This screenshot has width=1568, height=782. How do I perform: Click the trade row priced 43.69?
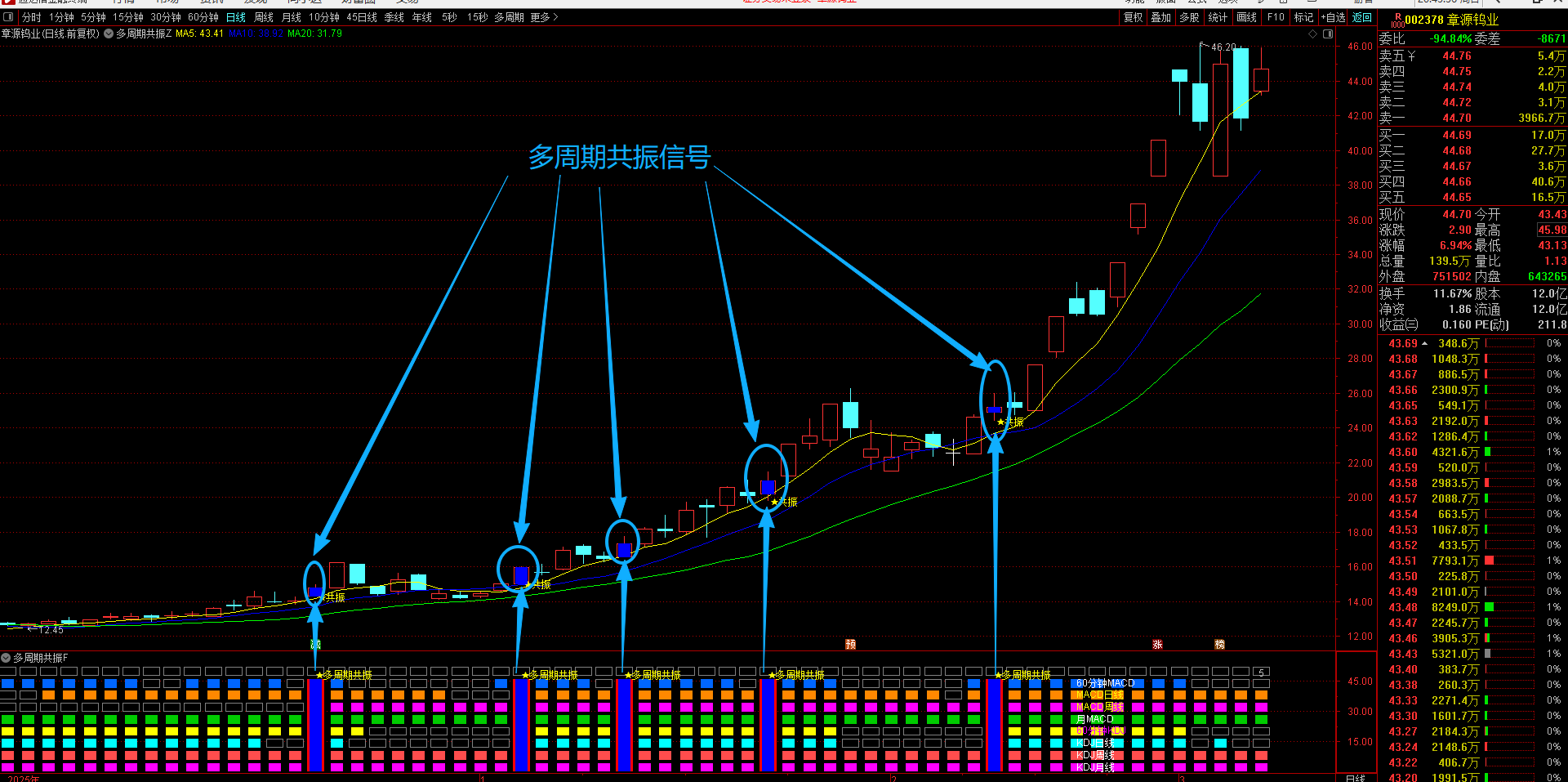click(1473, 344)
